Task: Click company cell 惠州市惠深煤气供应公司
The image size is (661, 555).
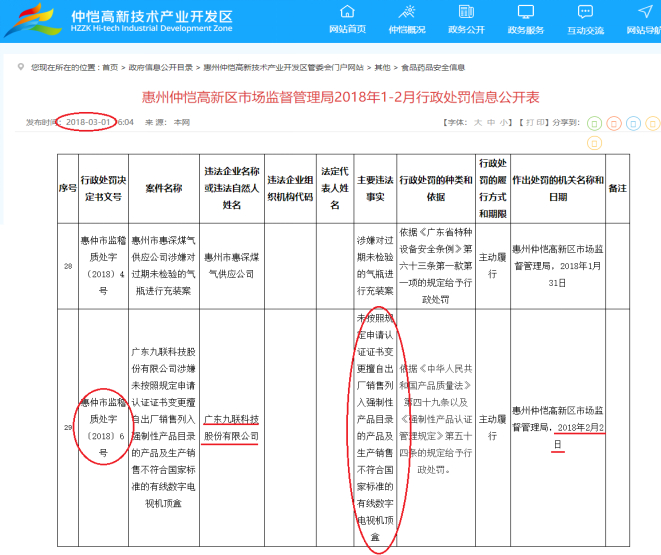Action: 232,265
